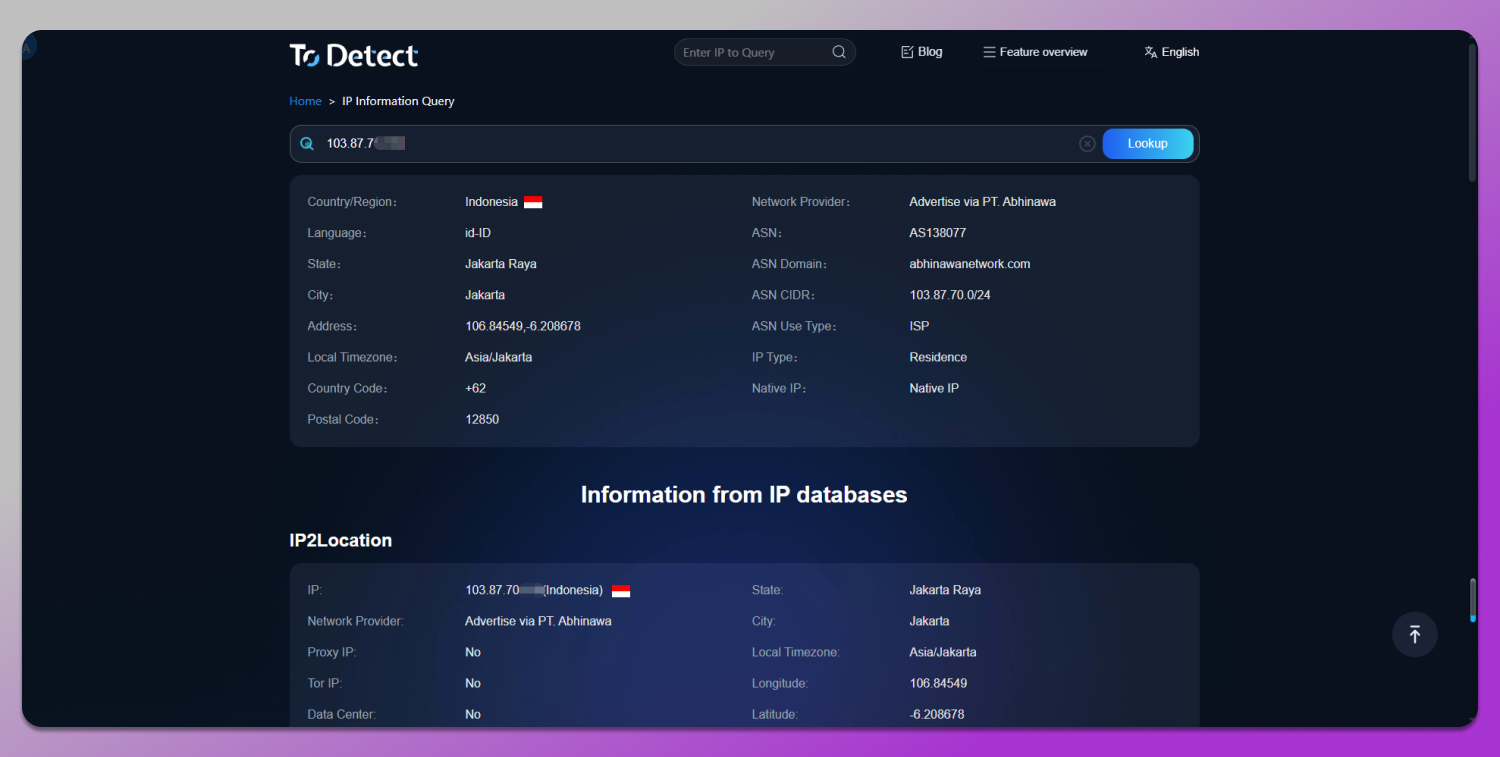Open the English language selector
Screen dimensions: 1500x757
coord(1178,51)
